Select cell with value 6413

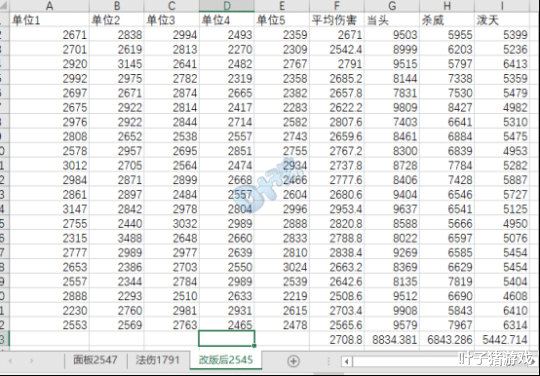click(502, 64)
